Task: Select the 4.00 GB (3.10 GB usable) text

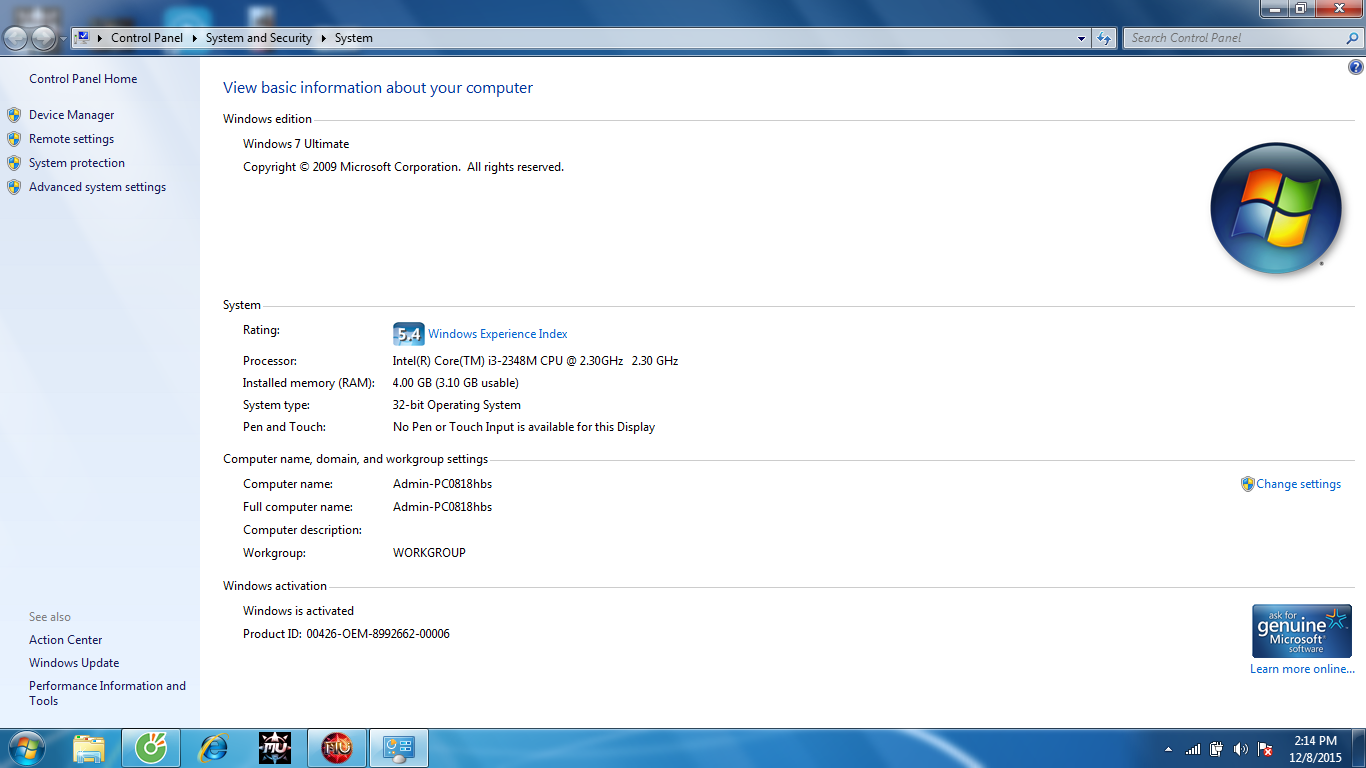Action: click(x=456, y=383)
